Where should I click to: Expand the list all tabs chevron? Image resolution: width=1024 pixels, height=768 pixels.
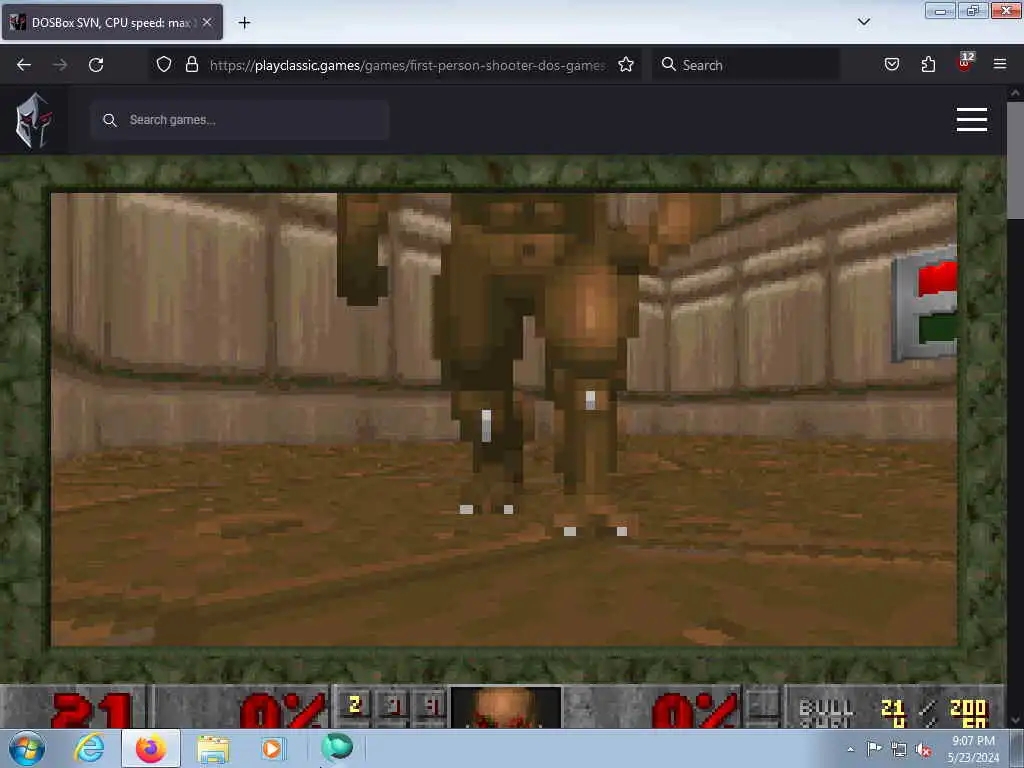pos(863,22)
